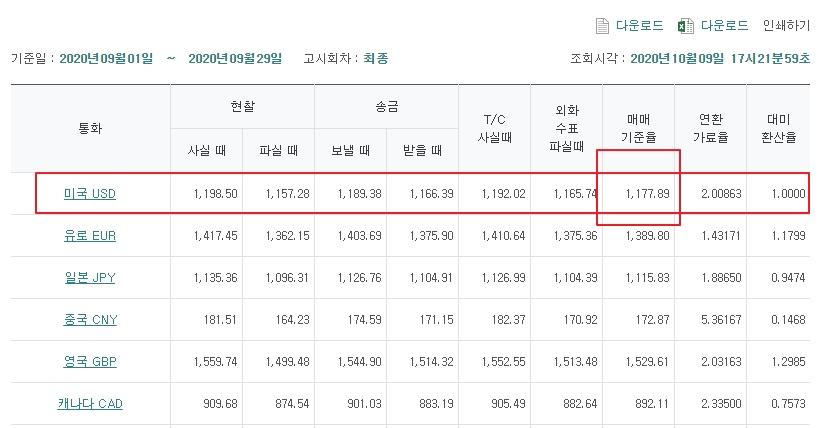Click the 송금 header group
Screen dimensions: 822x428
point(386,106)
